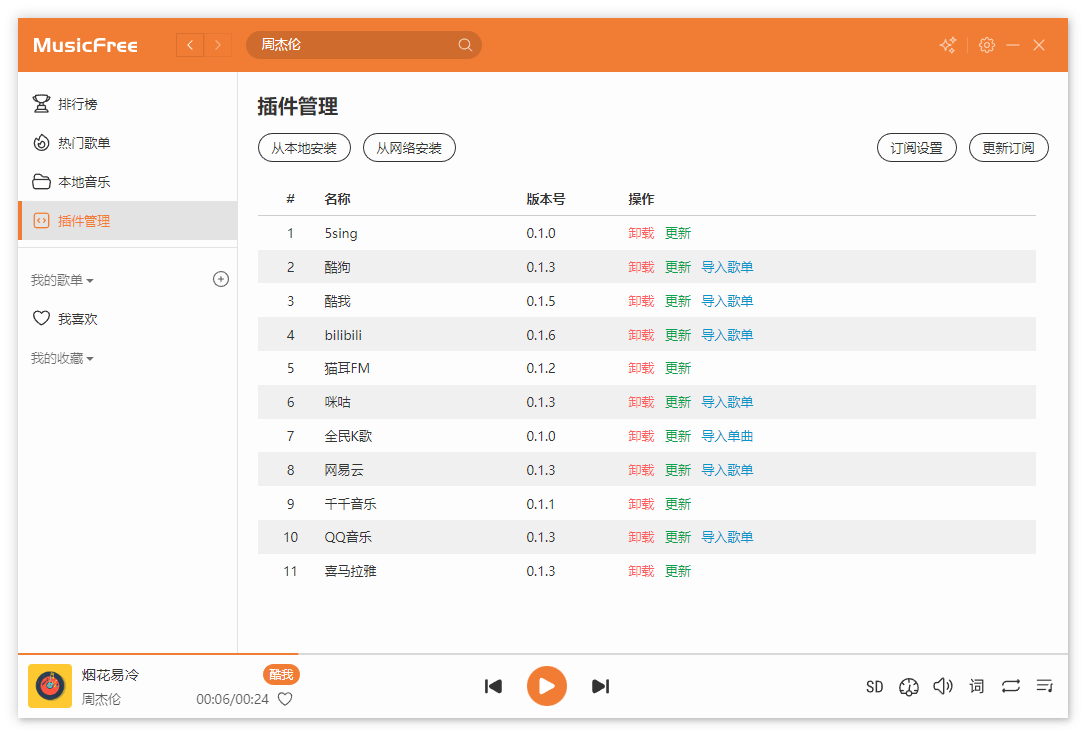This screenshot has width=1086, height=738.
Task: Uninstall the 网易云 plugin
Action: (641, 470)
